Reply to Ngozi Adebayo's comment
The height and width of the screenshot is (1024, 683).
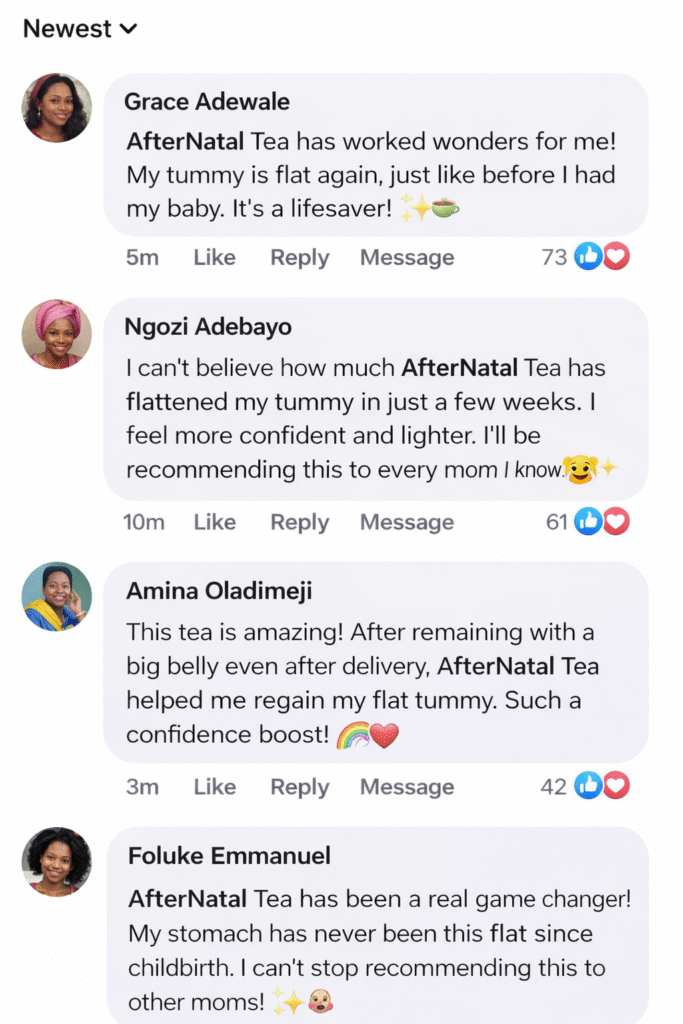click(299, 522)
